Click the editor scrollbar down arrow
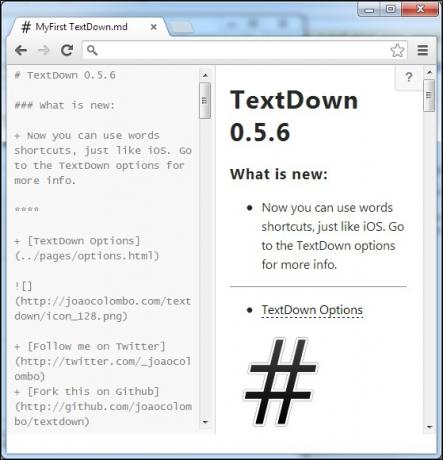 205,422
